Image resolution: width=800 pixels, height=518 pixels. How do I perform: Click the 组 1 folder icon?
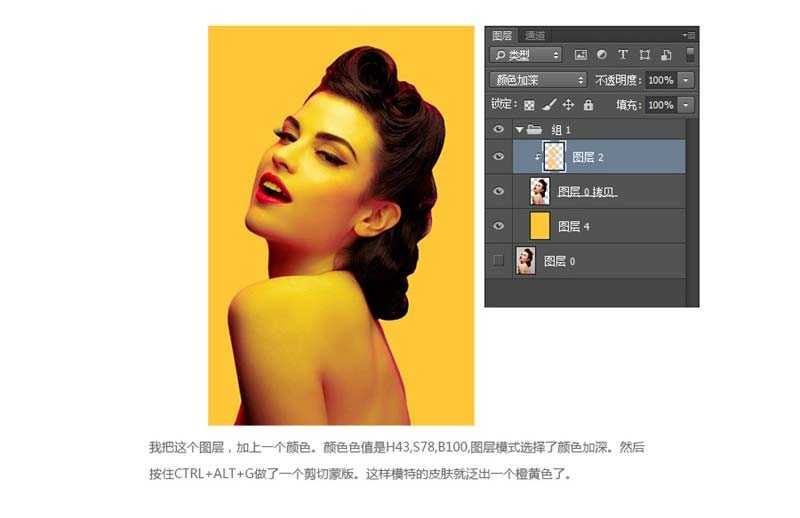[534, 129]
